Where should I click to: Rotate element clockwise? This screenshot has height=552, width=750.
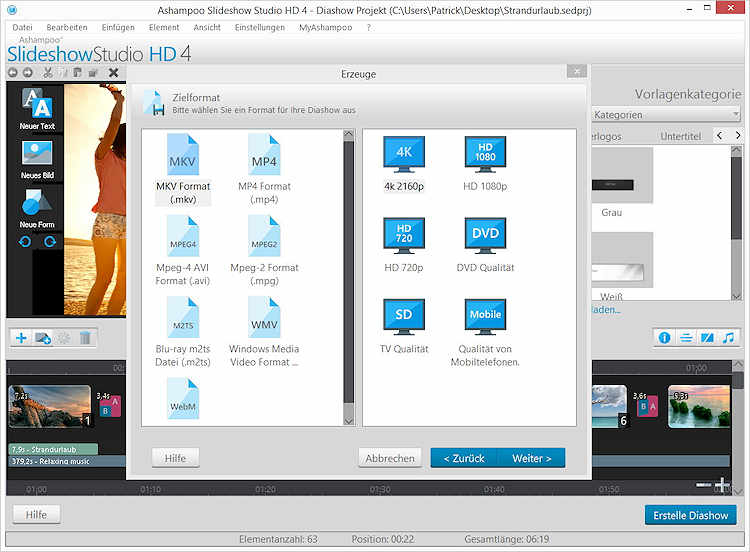coord(50,242)
